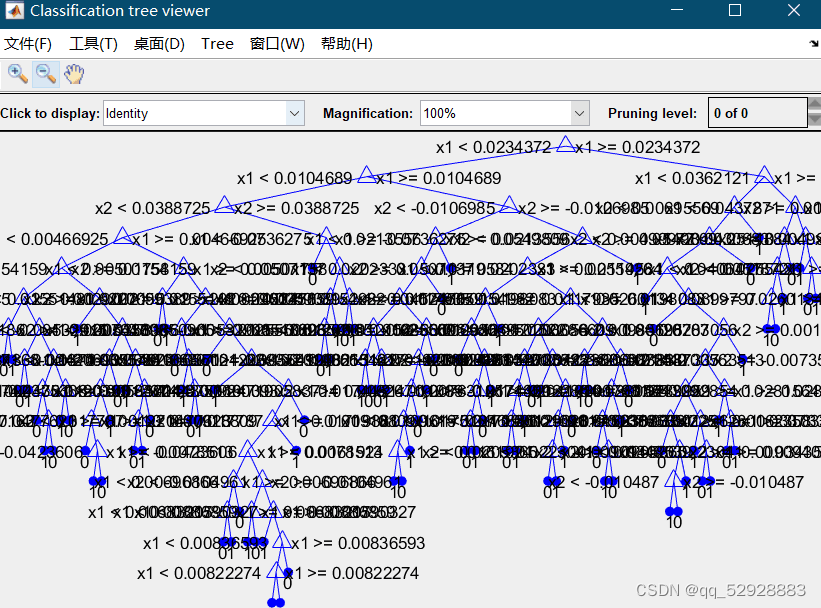Increment pruning level with up arrow
821x608 pixels.
814,104
